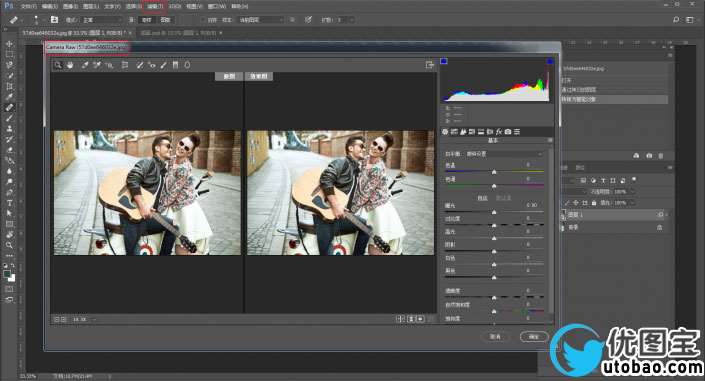
Task: Open the Tone Curve panel tab icon
Action: coord(454,131)
